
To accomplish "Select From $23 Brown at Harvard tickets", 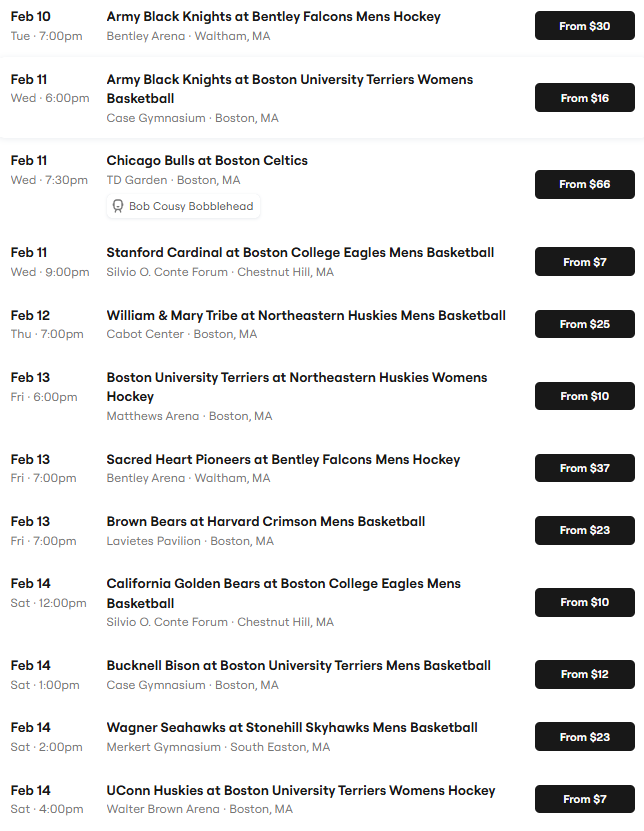I will click(x=585, y=530).
